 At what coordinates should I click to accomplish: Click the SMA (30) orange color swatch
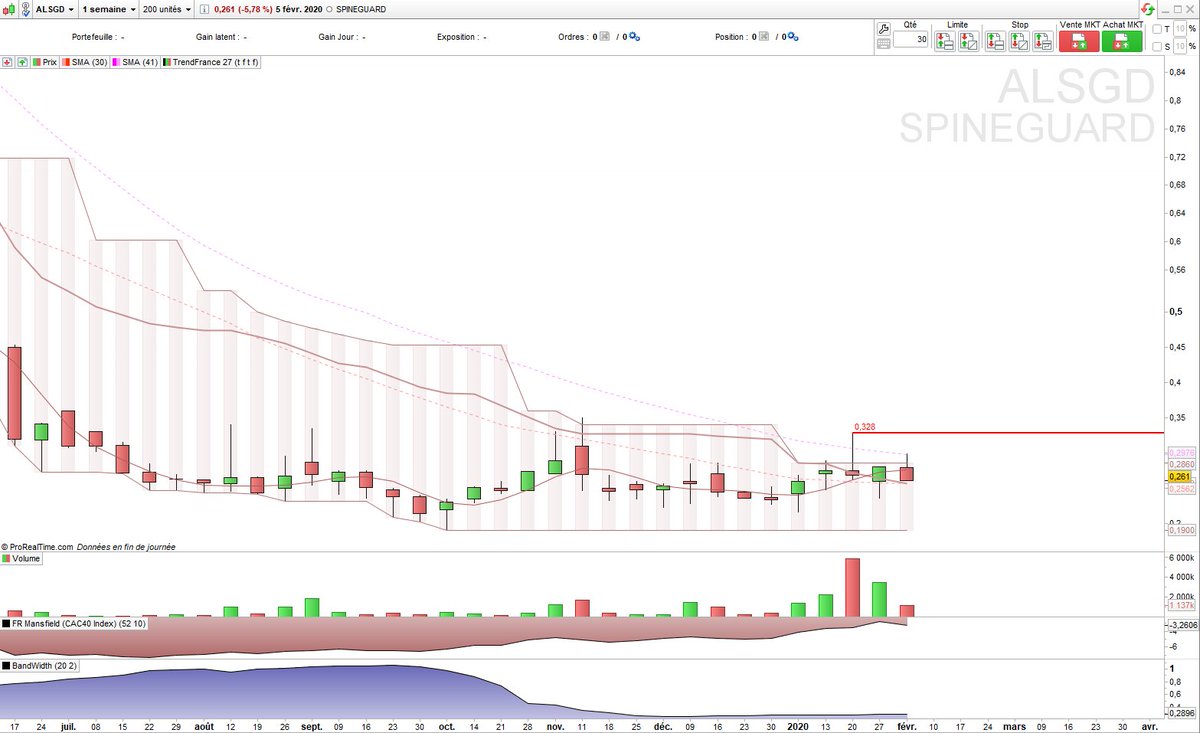(x=66, y=62)
